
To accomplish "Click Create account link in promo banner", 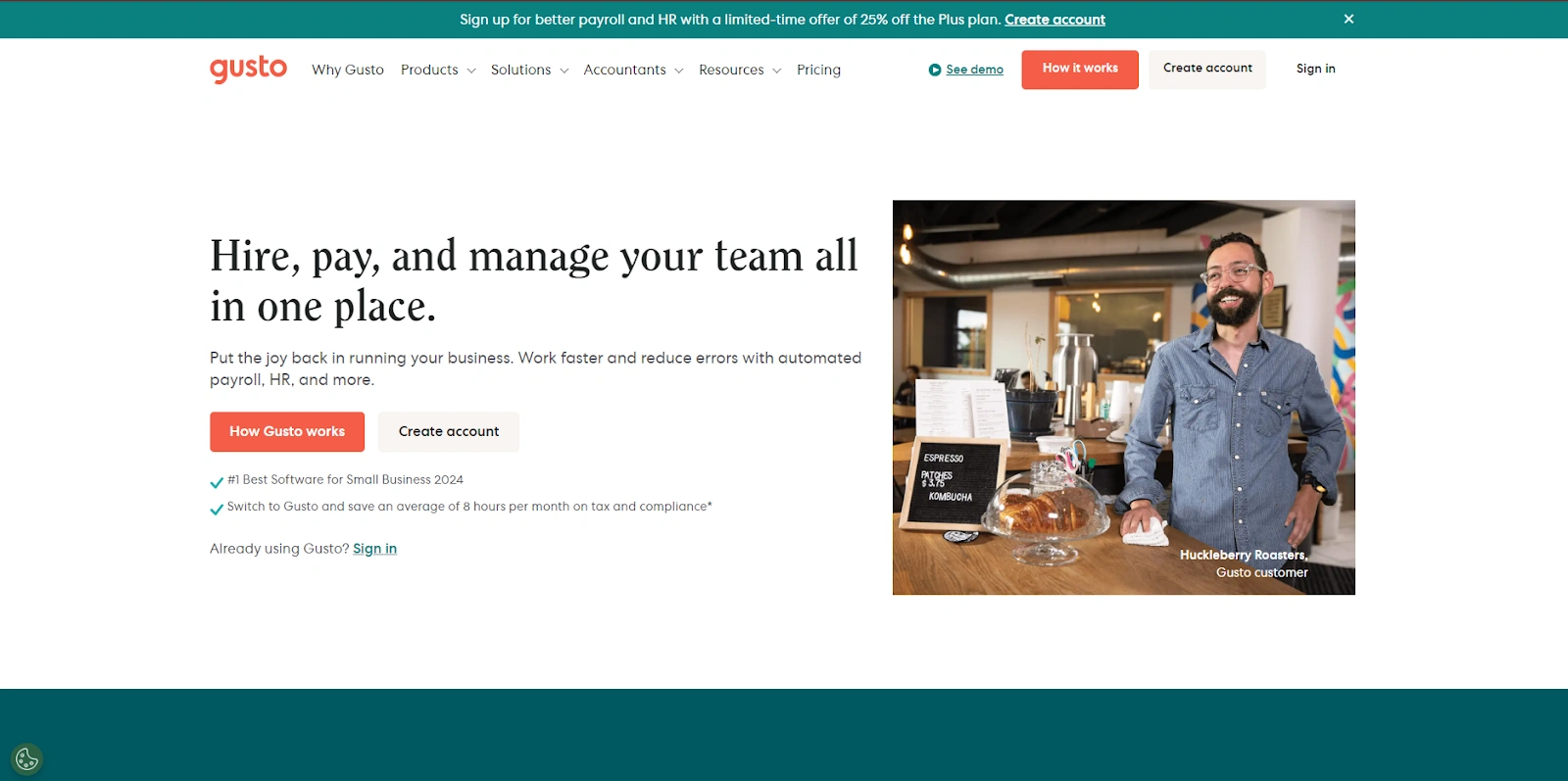I will point(1054,20).
